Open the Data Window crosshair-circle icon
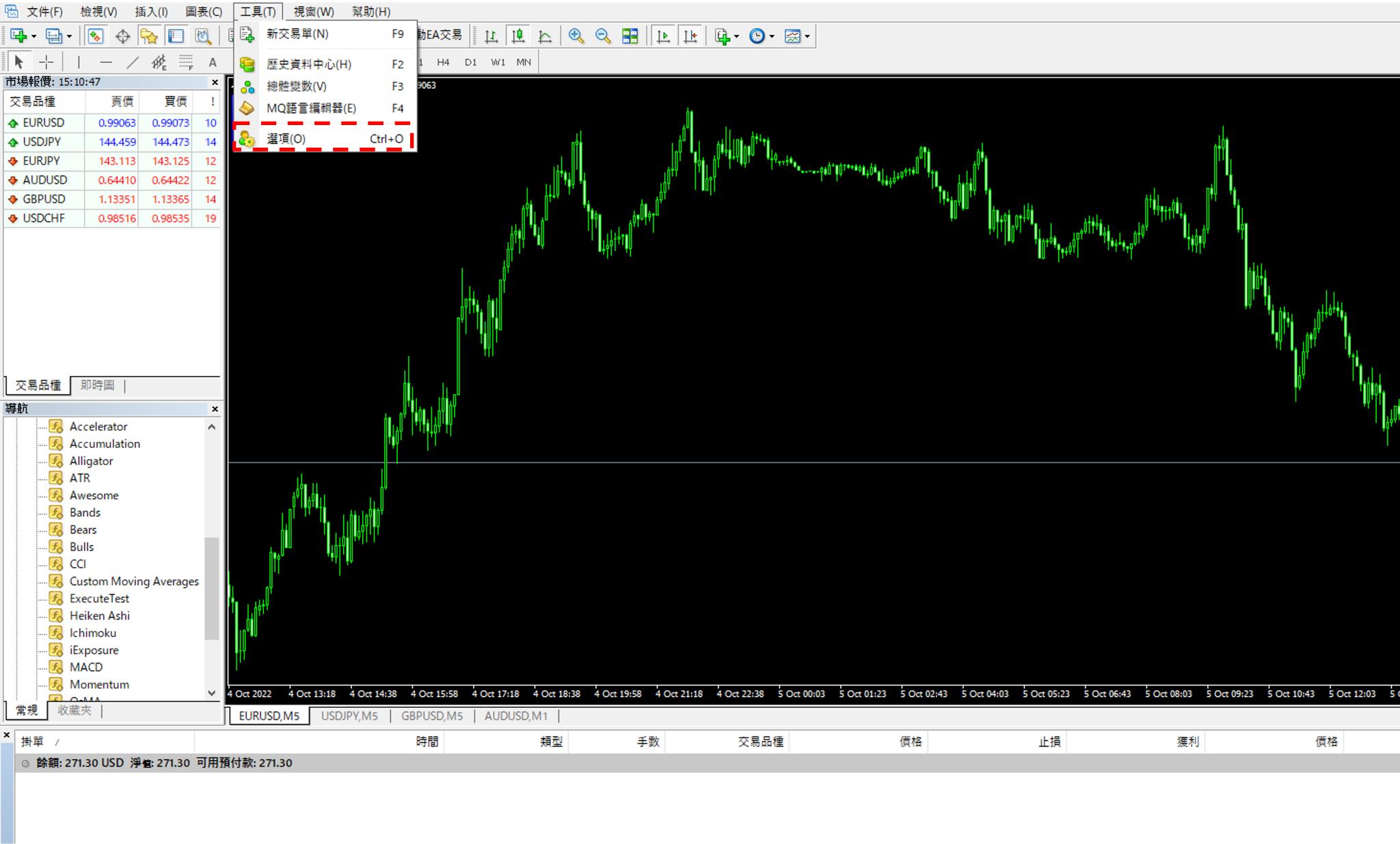This screenshot has width=1400, height=844. click(x=122, y=36)
